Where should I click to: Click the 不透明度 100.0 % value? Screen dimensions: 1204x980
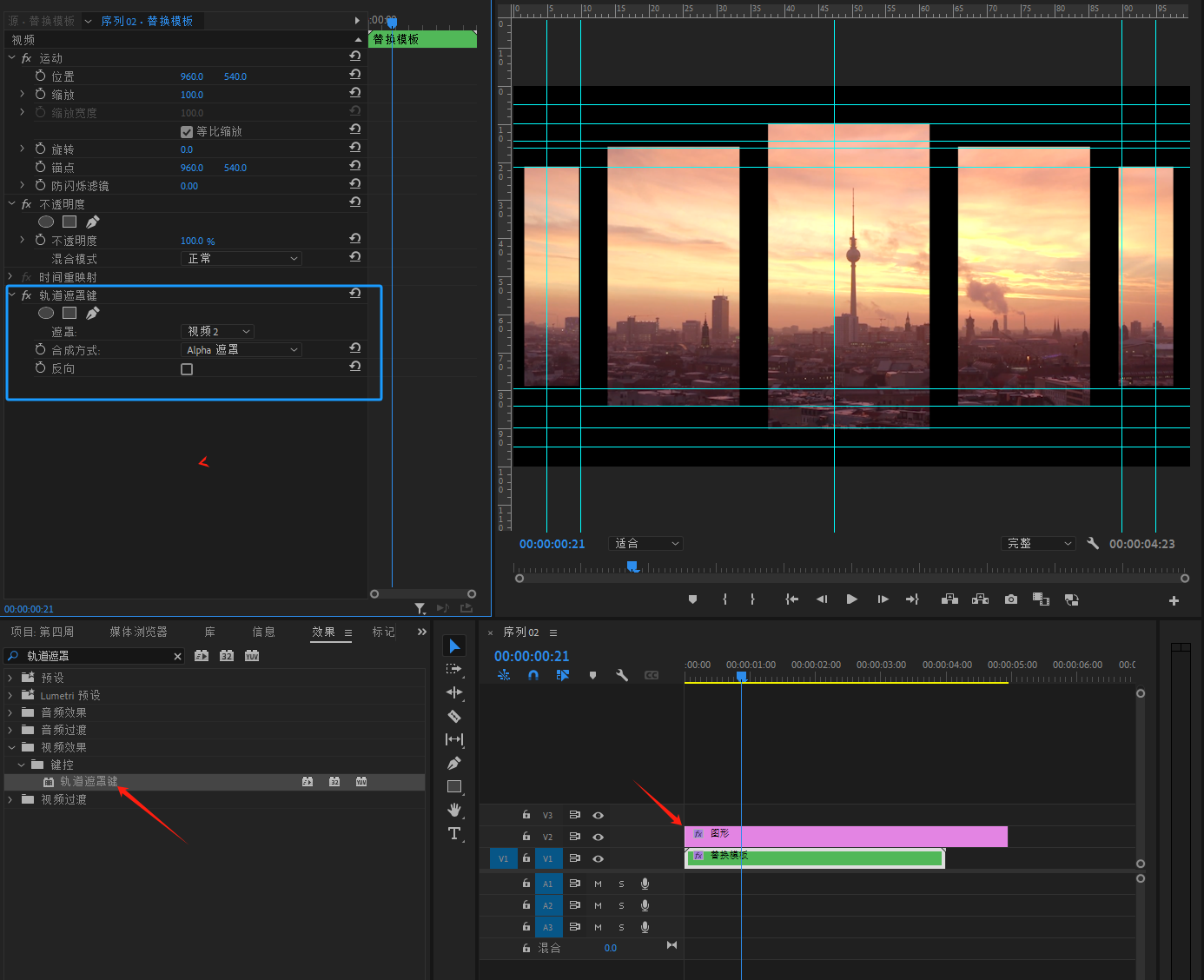197,241
